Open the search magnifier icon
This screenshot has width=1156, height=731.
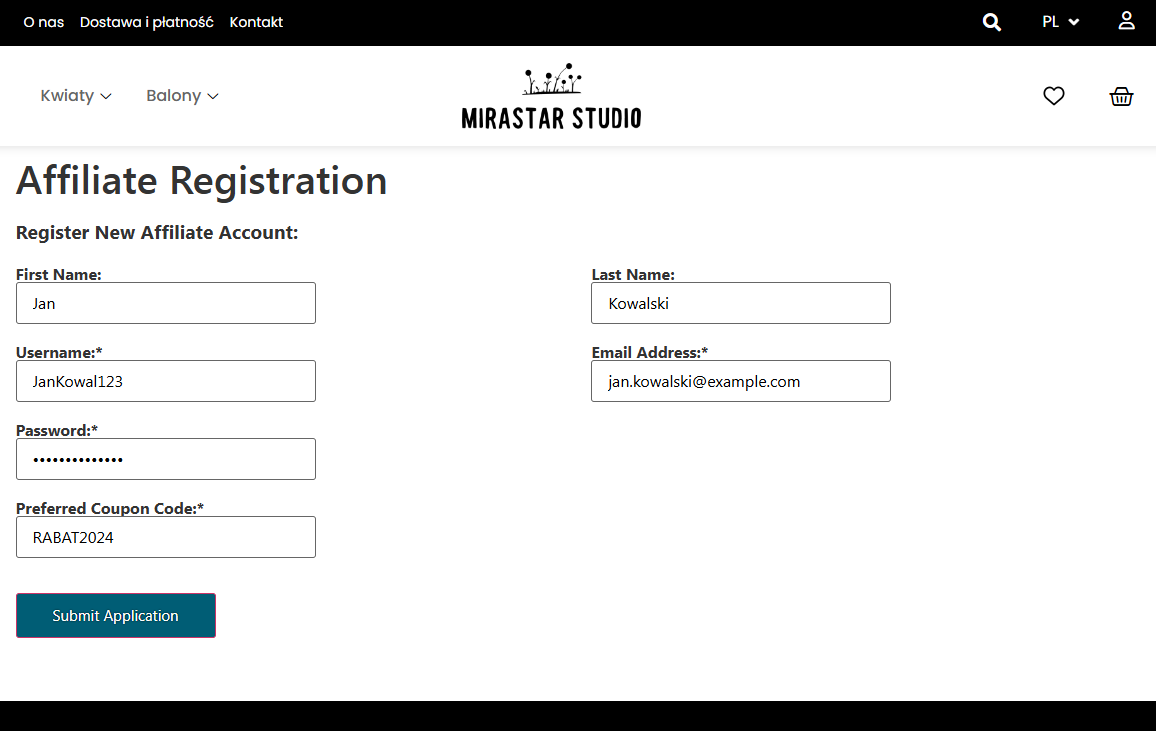pos(992,22)
